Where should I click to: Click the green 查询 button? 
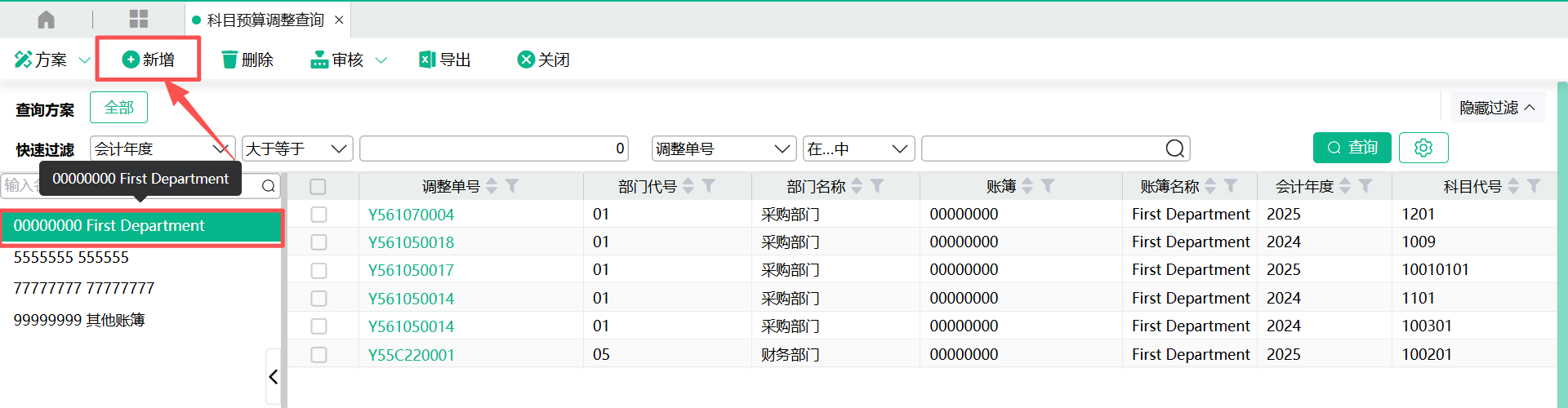point(1352,148)
